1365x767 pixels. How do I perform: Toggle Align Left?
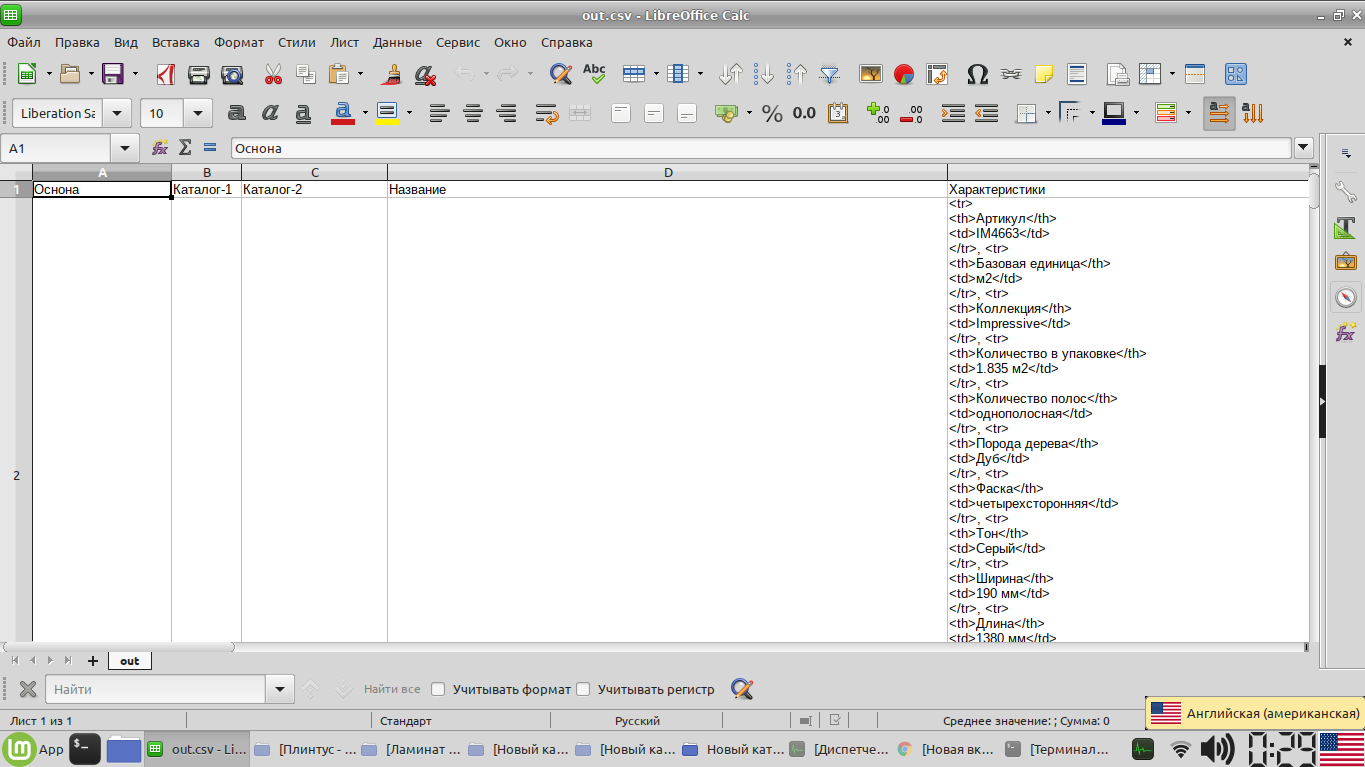[x=439, y=113]
